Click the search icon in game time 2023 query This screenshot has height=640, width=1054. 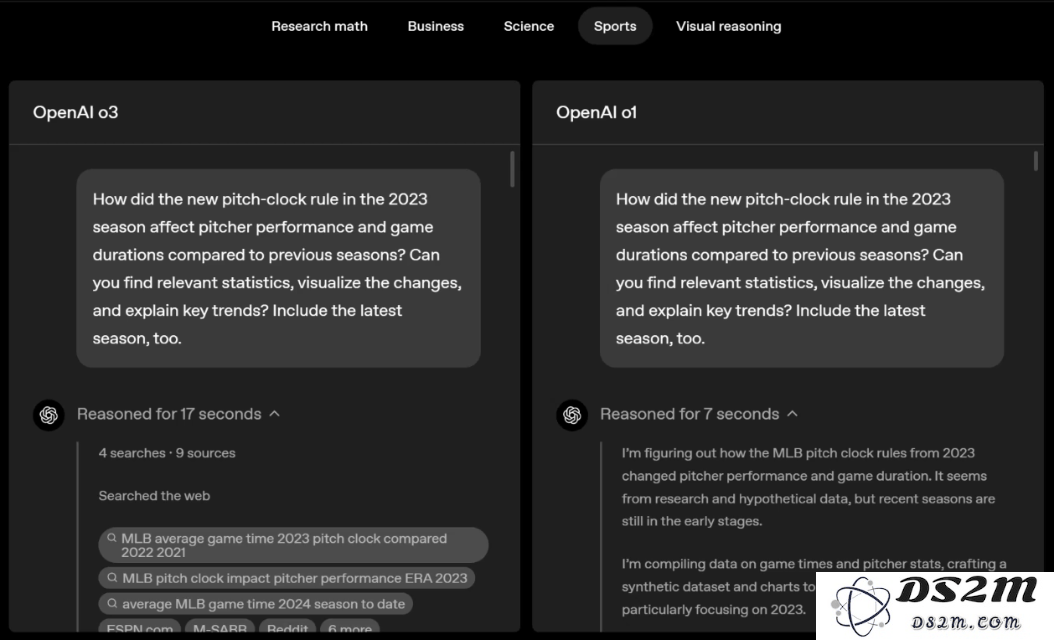point(112,538)
